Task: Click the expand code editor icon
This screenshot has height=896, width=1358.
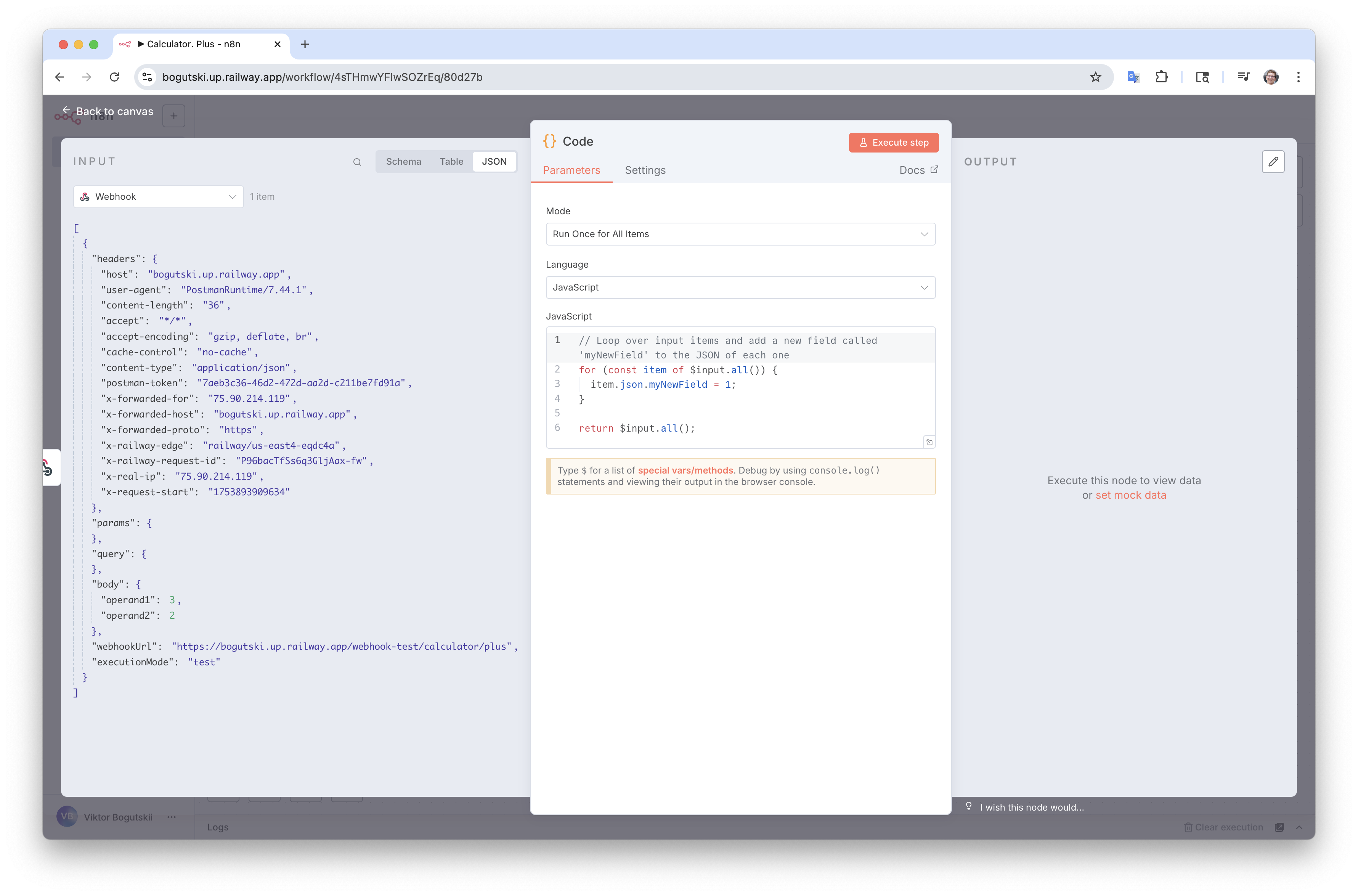Action: [929, 442]
